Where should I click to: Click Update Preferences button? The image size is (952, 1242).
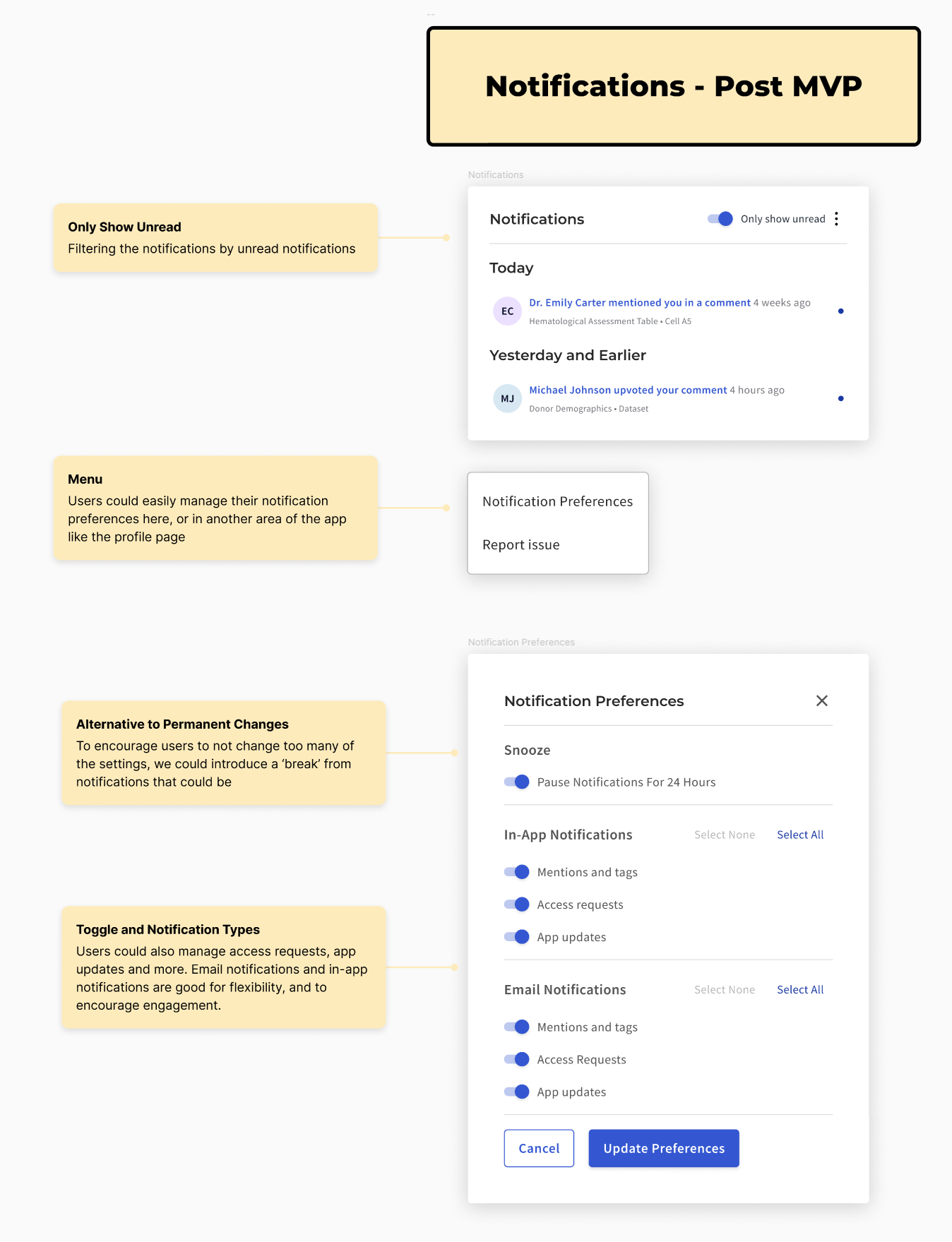pyautogui.click(x=663, y=1148)
